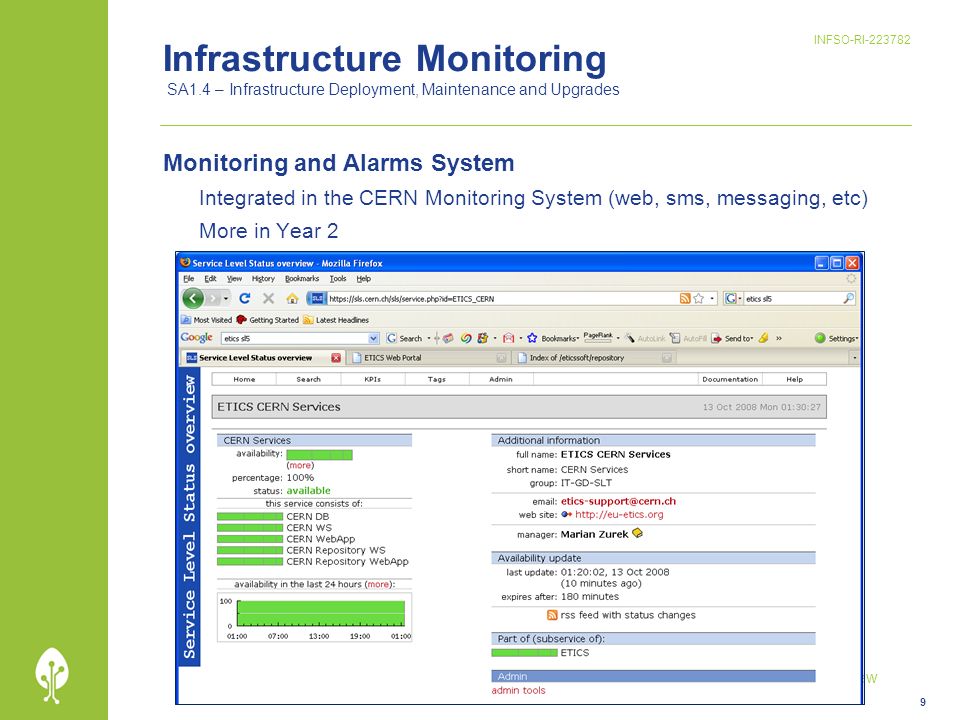This screenshot has height=720, width=960.
Task: Open Google toolbar Bookmarks star menu
Action: (552, 338)
